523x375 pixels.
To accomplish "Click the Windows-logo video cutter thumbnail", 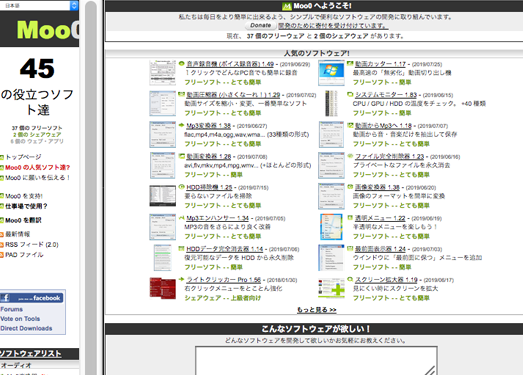I will (x=331, y=73).
